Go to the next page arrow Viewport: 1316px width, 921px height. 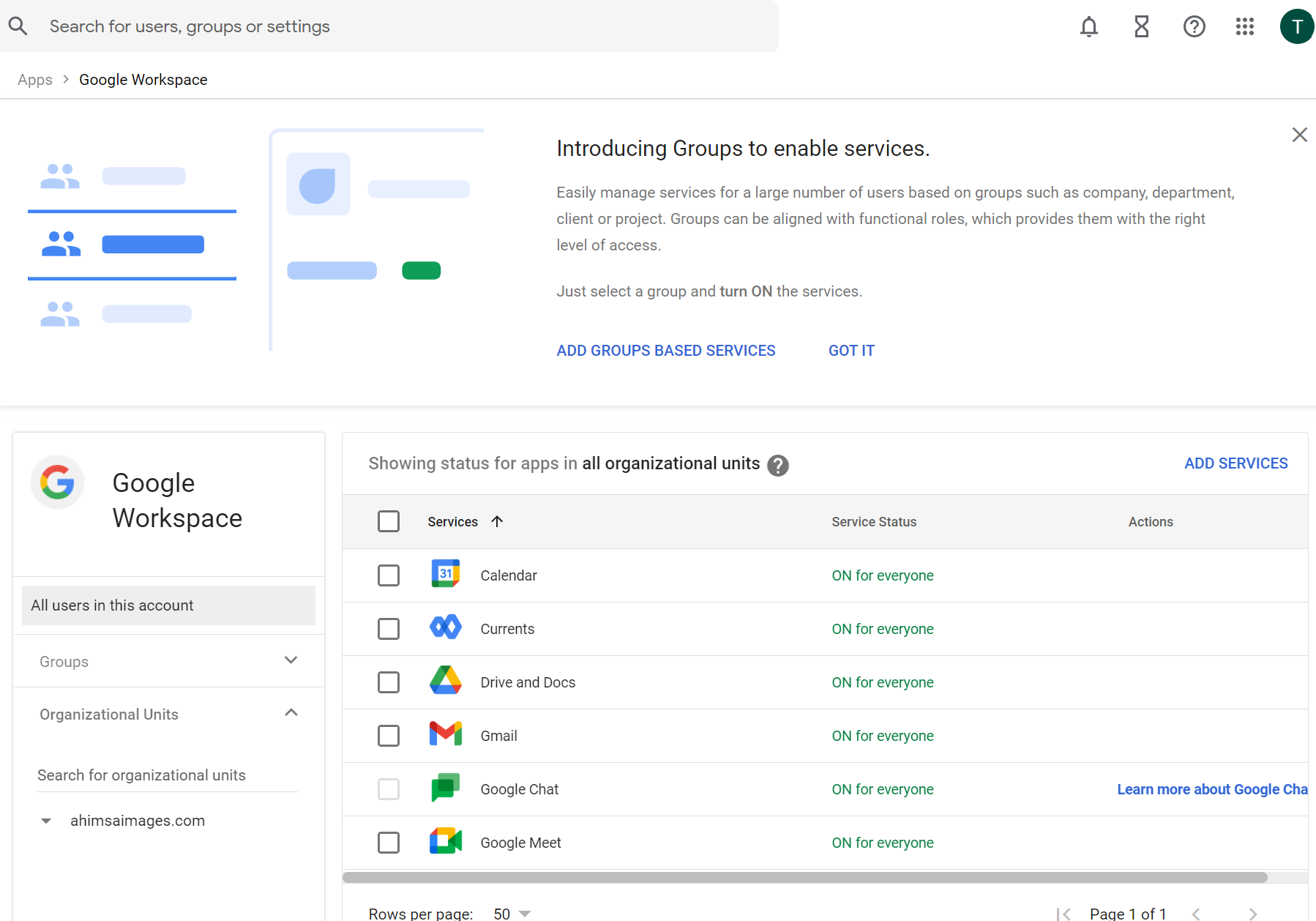point(1253,914)
